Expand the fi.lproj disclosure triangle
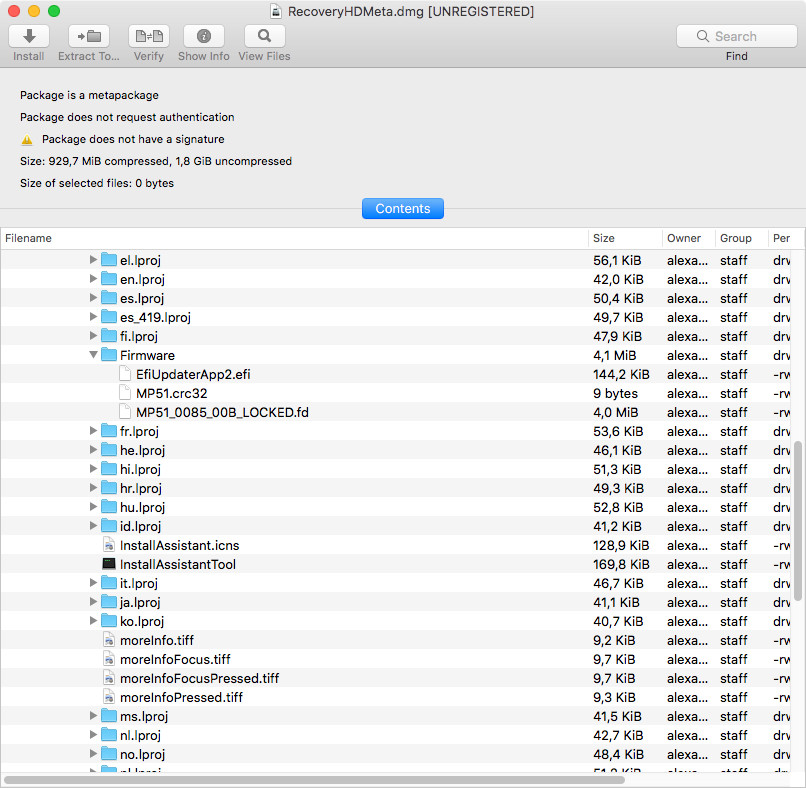This screenshot has height=788, width=806. click(x=93, y=336)
